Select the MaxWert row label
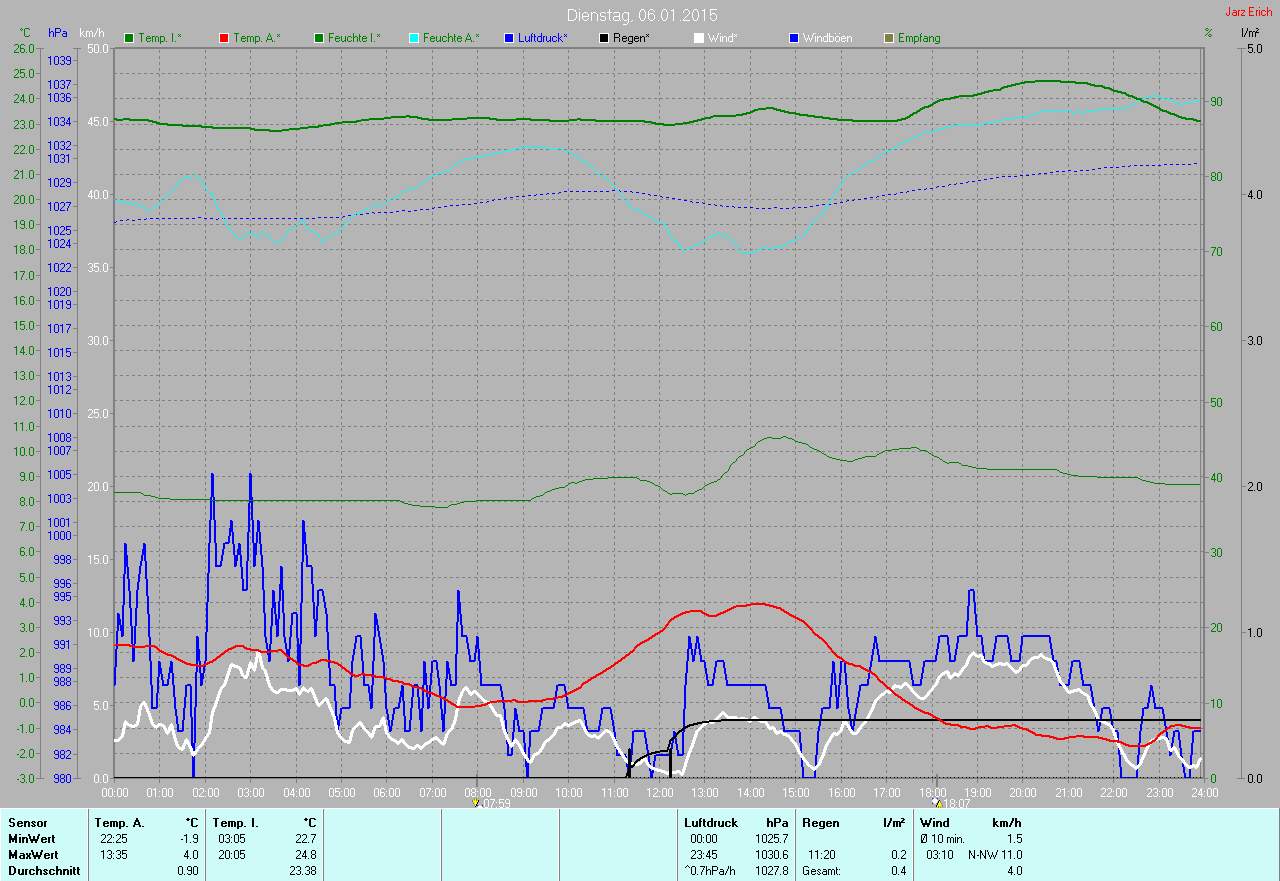Image resolution: width=1280 pixels, height=881 pixels. (x=32, y=855)
